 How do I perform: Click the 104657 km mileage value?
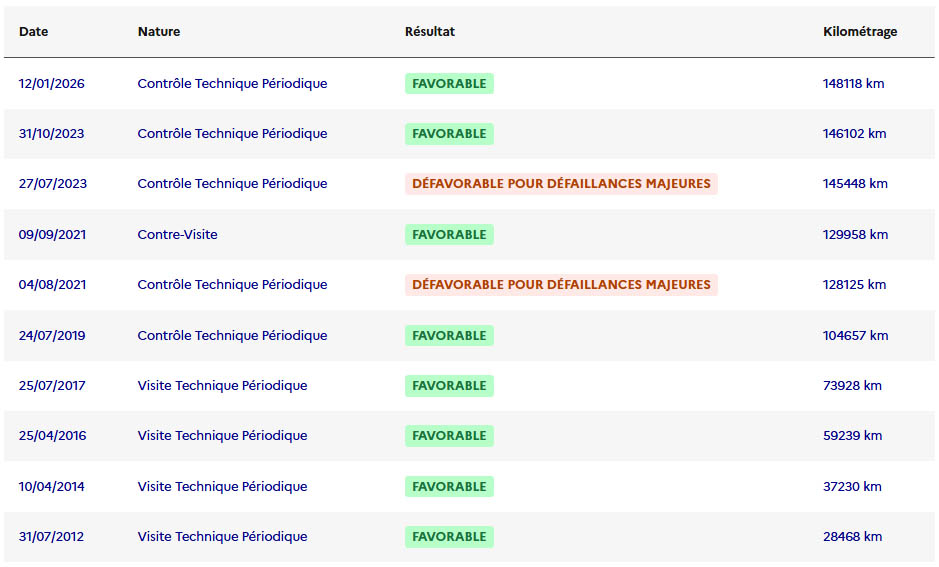pyautogui.click(x=855, y=336)
